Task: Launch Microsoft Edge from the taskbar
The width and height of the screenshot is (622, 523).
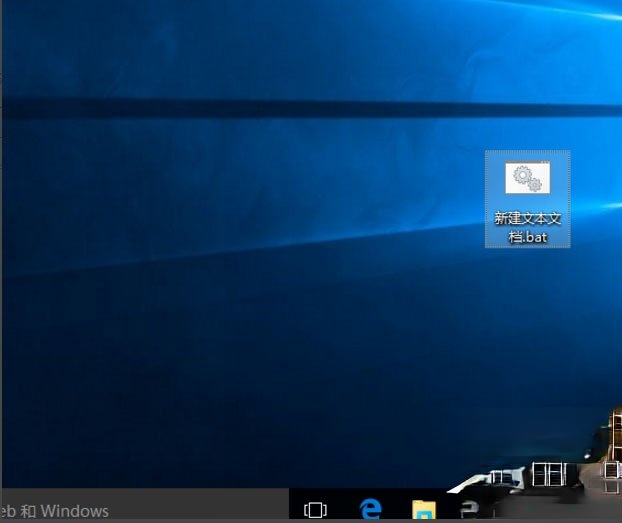Action: click(371, 510)
